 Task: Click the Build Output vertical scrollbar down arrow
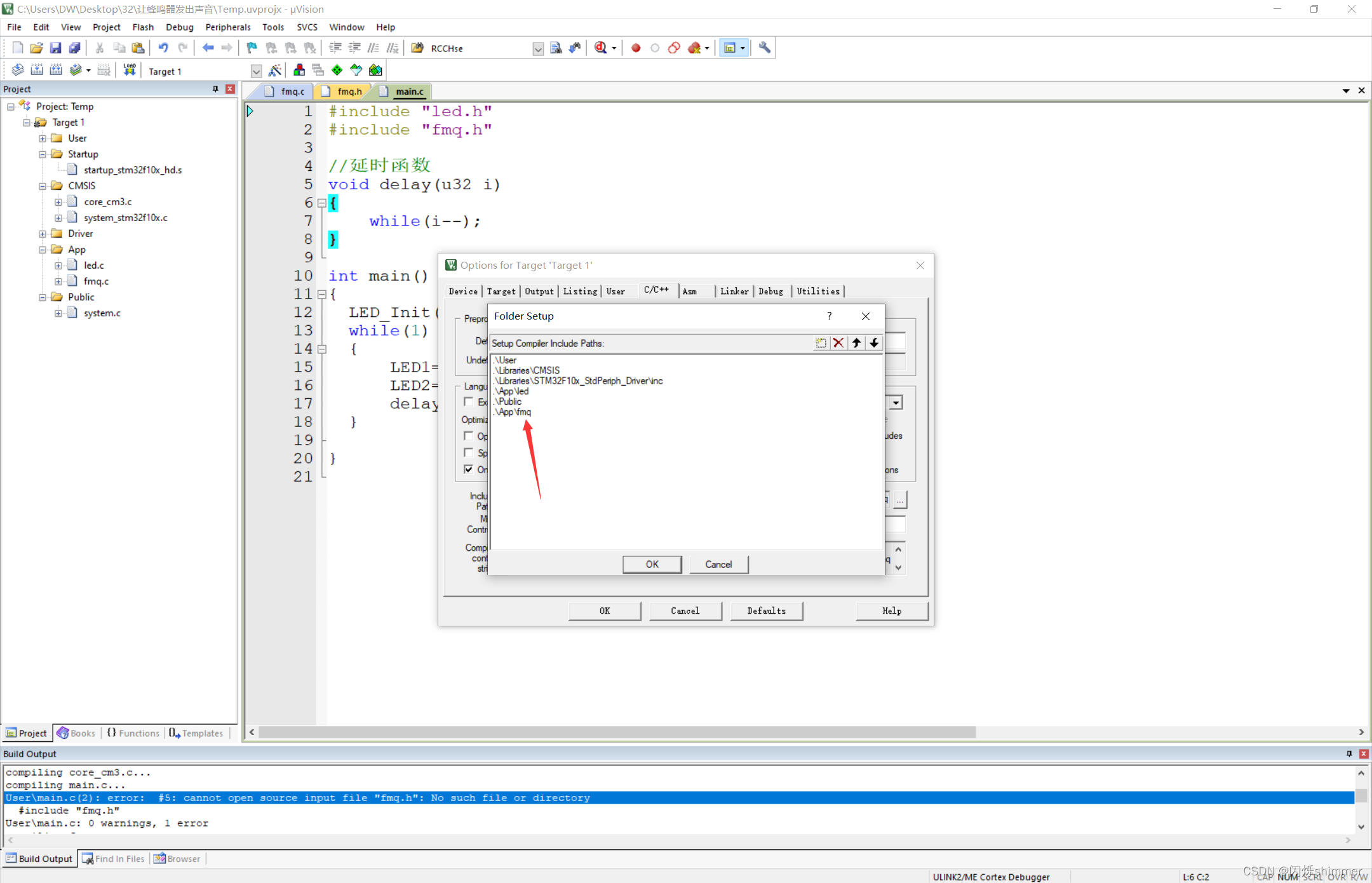tap(1361, 826)
